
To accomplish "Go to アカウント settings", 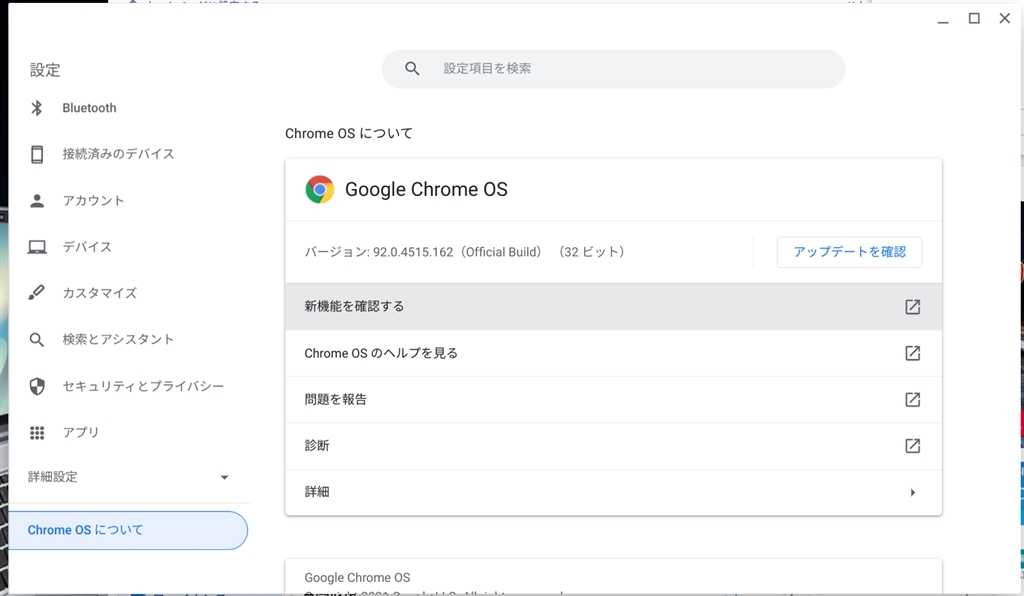I will click(x=93, y=200).
